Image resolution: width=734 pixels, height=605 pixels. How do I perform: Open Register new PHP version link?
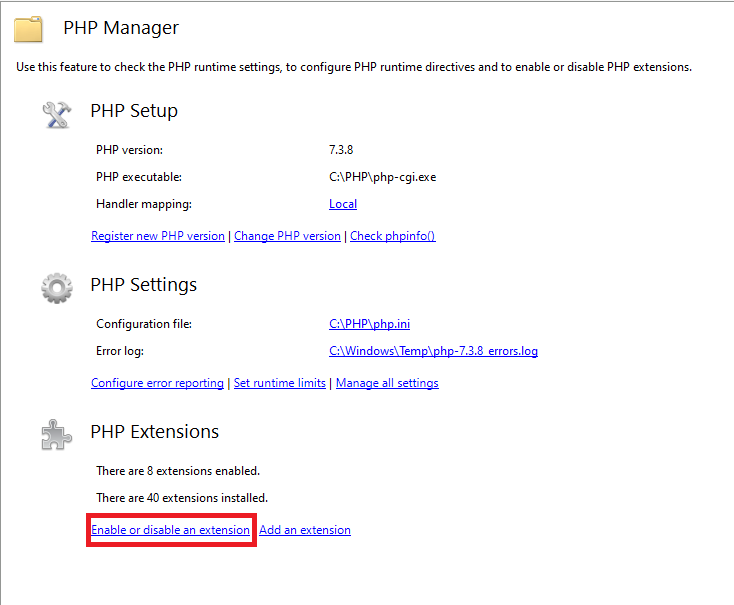pos(158,236)
